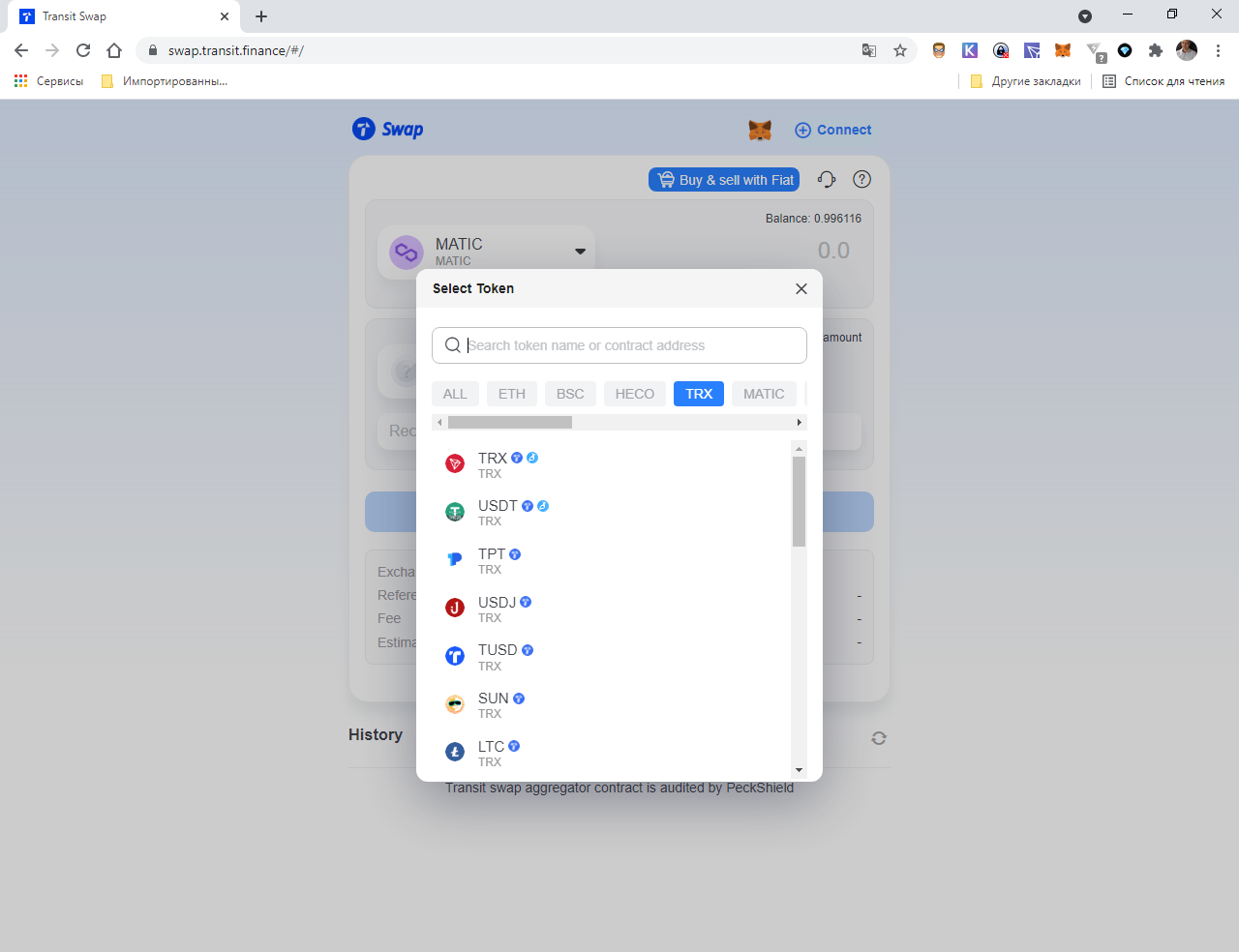Image resolution: width=1239 pixels, height=952 pixels.
Task: Select the MATIC network tab
Action: tap(764, 394)
